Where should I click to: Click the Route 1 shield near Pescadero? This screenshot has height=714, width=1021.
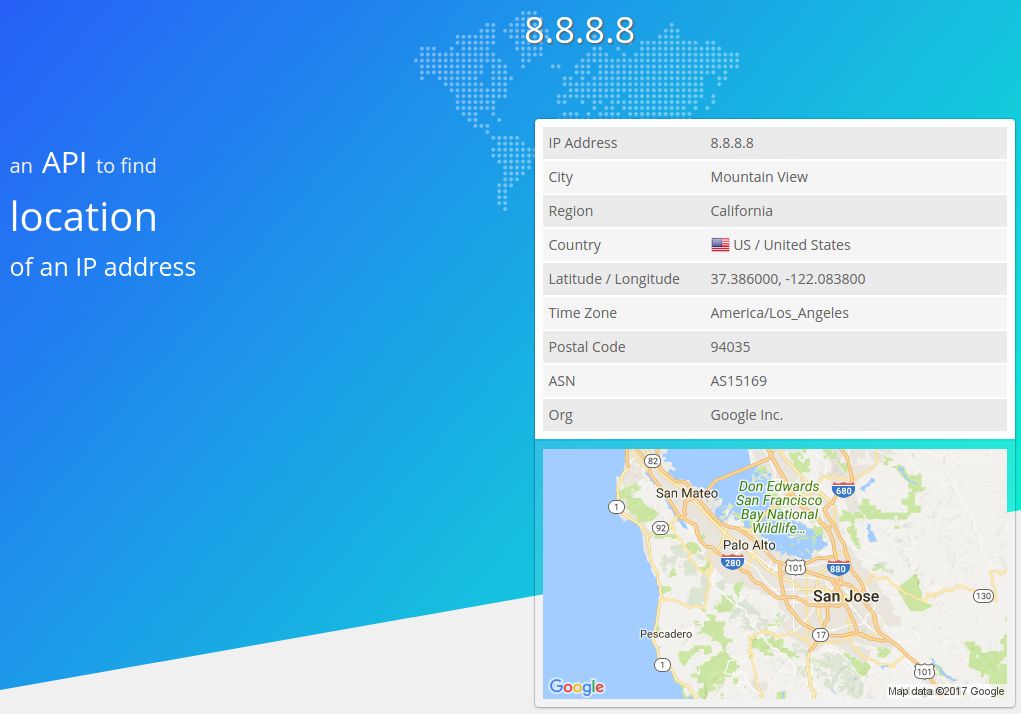point(661,663)
